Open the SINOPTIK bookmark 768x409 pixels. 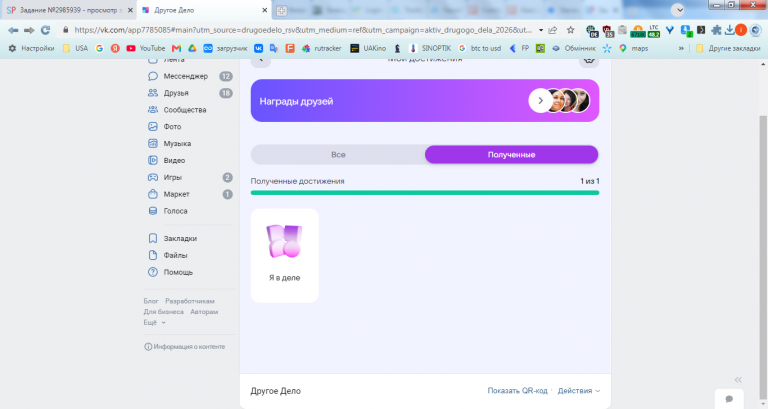click(x=430, y=48)
